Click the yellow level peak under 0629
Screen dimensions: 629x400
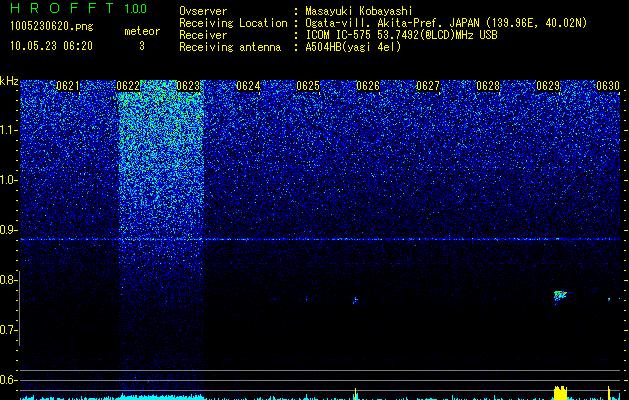[x=560, y=392]
